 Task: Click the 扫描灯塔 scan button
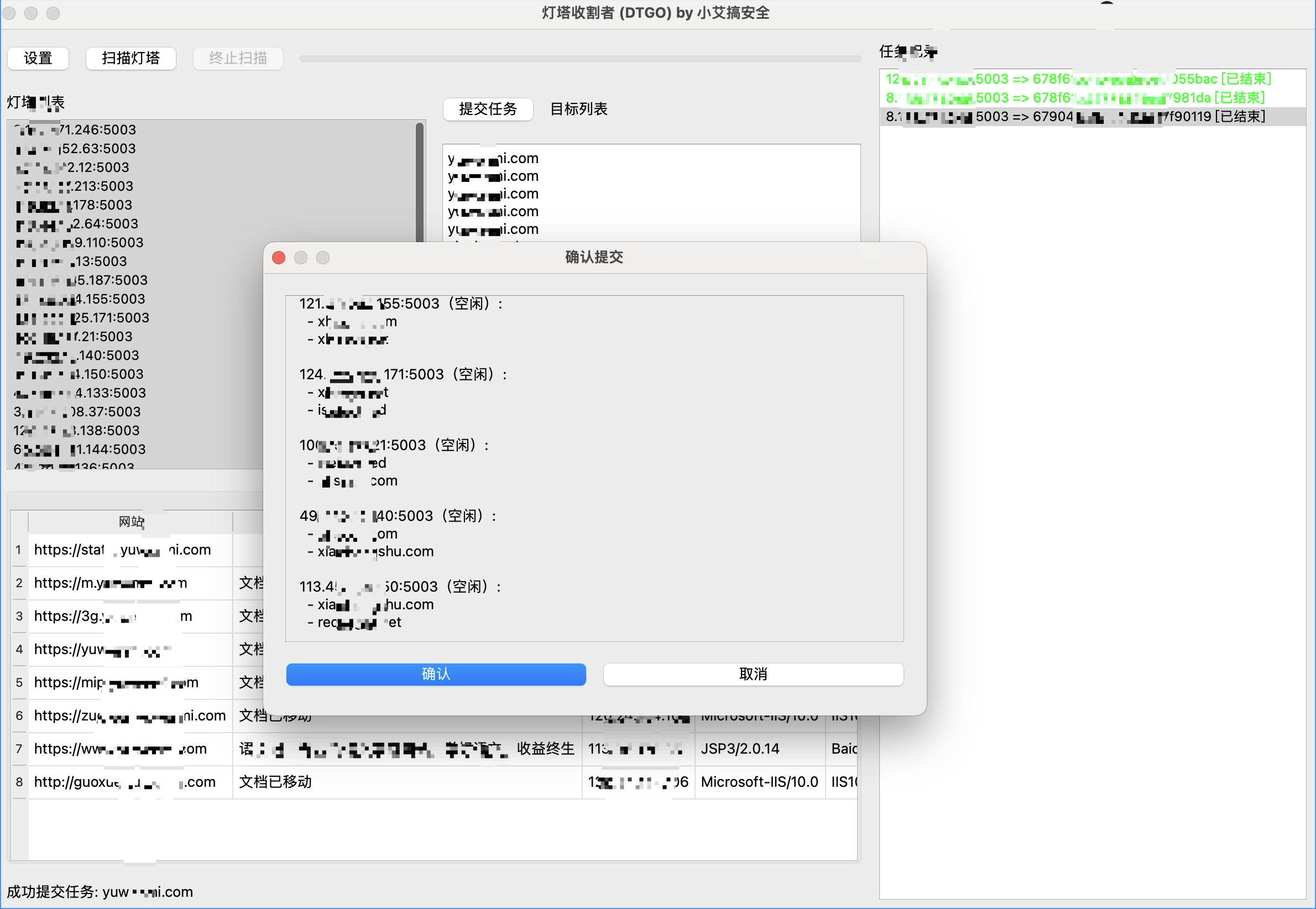click(130, 58)
